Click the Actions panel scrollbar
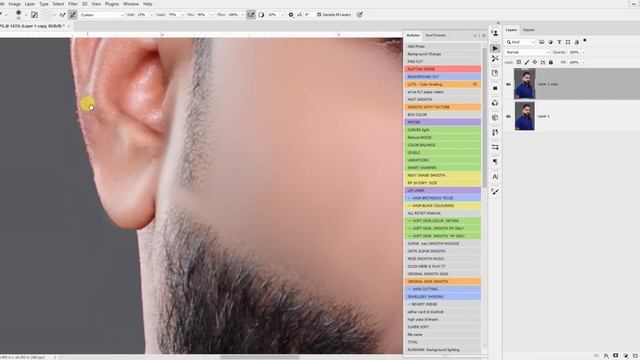This screenshot has width=640, height=360. (x=484, y=118)
